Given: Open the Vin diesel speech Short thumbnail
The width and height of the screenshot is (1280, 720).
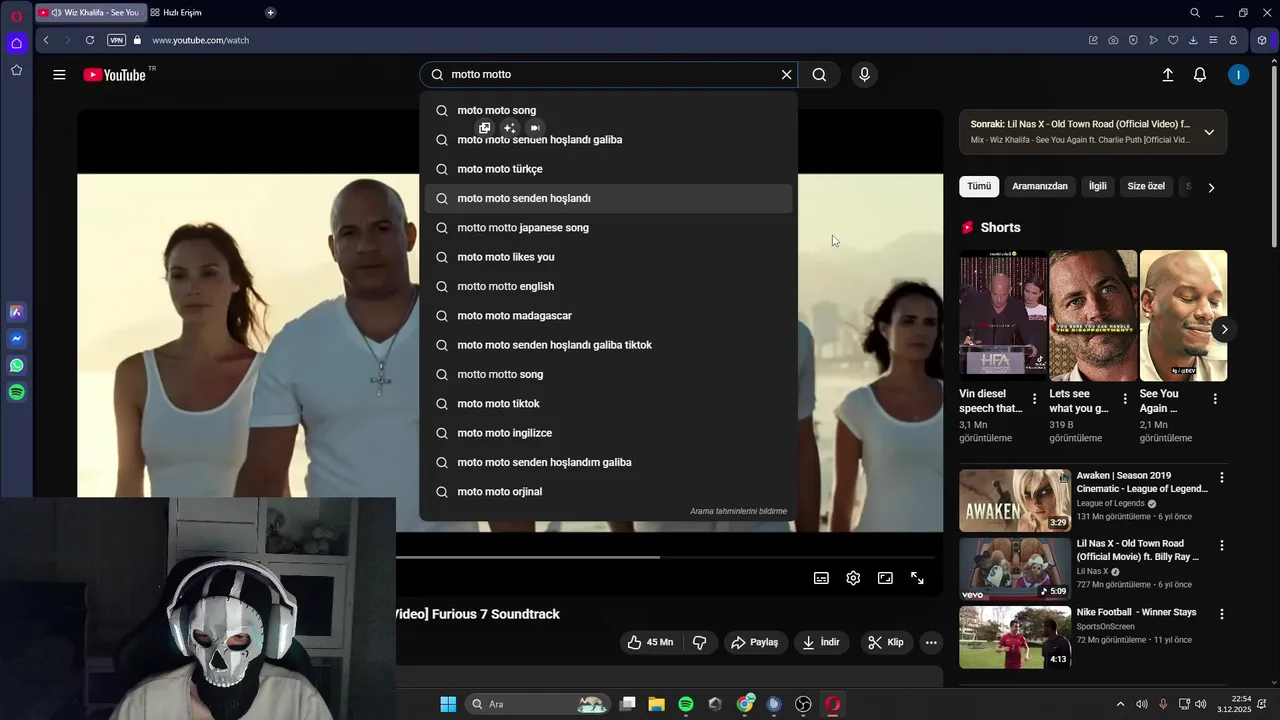Looking at the screenshot, I should pos(1003,315).
